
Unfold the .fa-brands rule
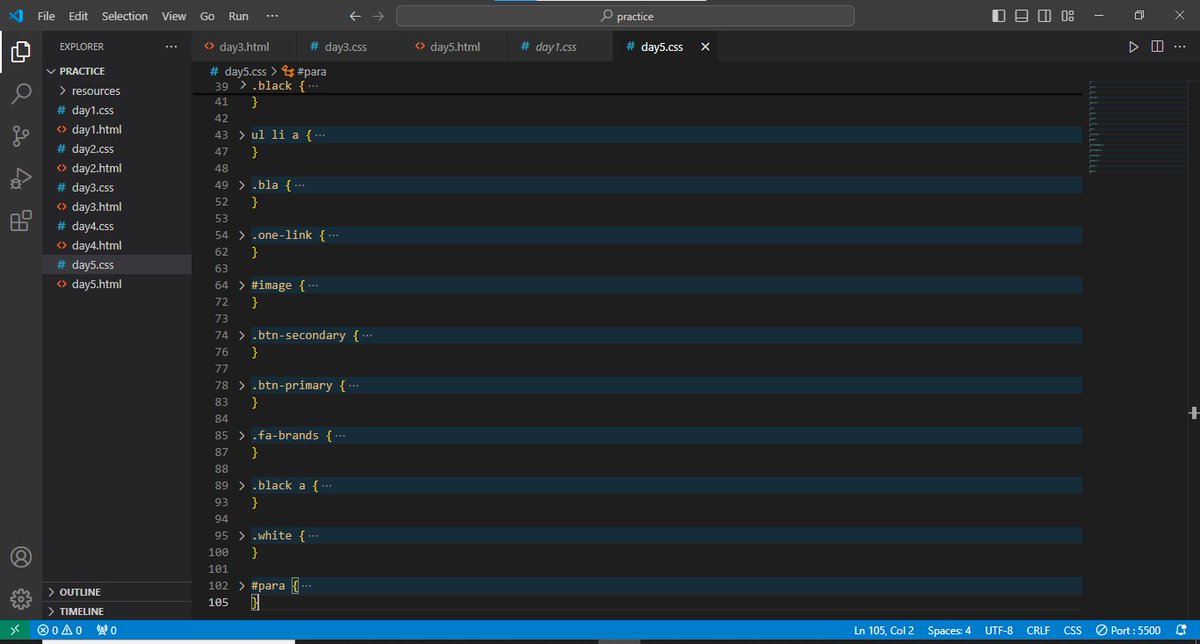tap(242, 435)
